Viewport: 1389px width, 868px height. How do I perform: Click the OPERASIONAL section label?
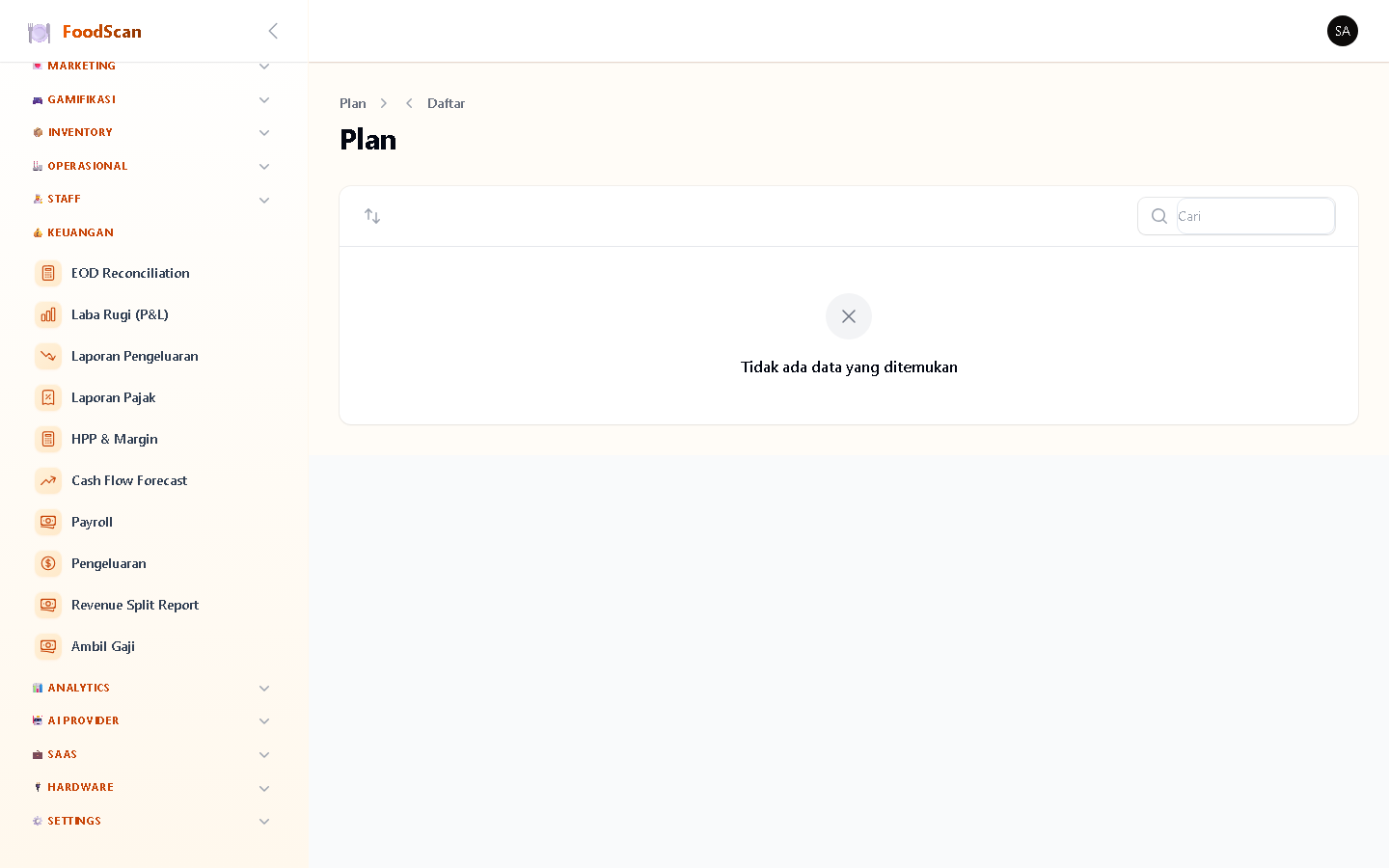(87, 166)
